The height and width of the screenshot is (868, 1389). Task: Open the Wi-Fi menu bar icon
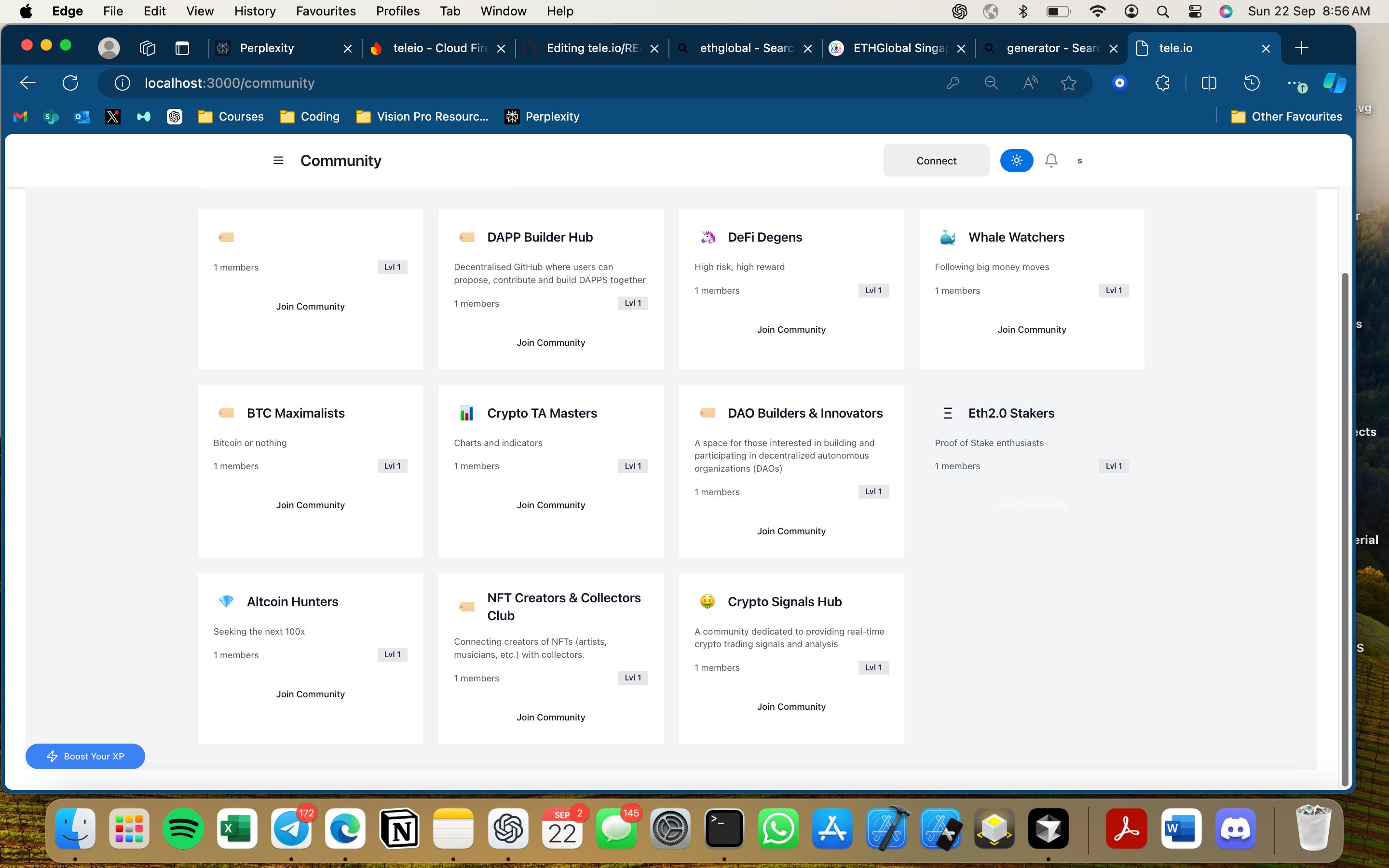1096,11
